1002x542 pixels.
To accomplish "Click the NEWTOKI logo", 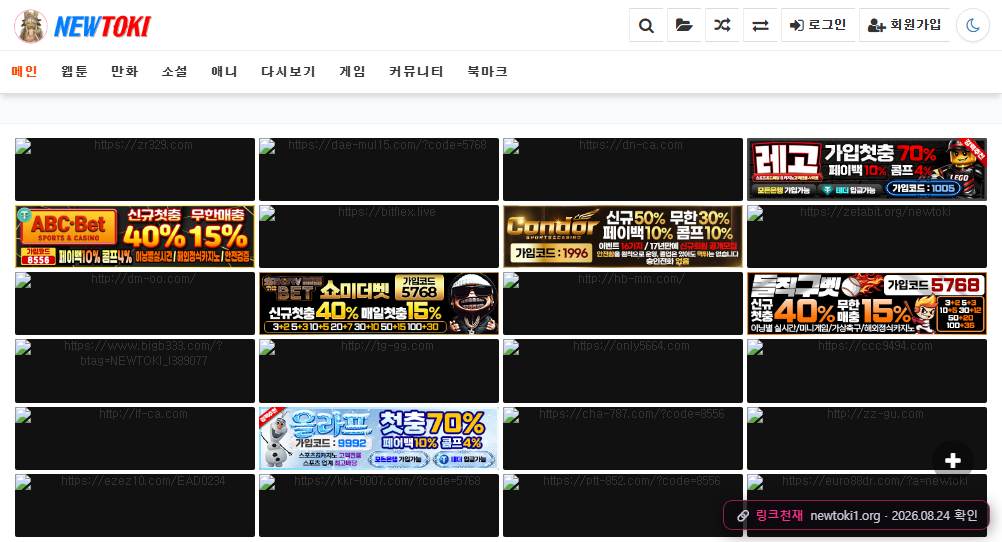I will pos(82,26).
